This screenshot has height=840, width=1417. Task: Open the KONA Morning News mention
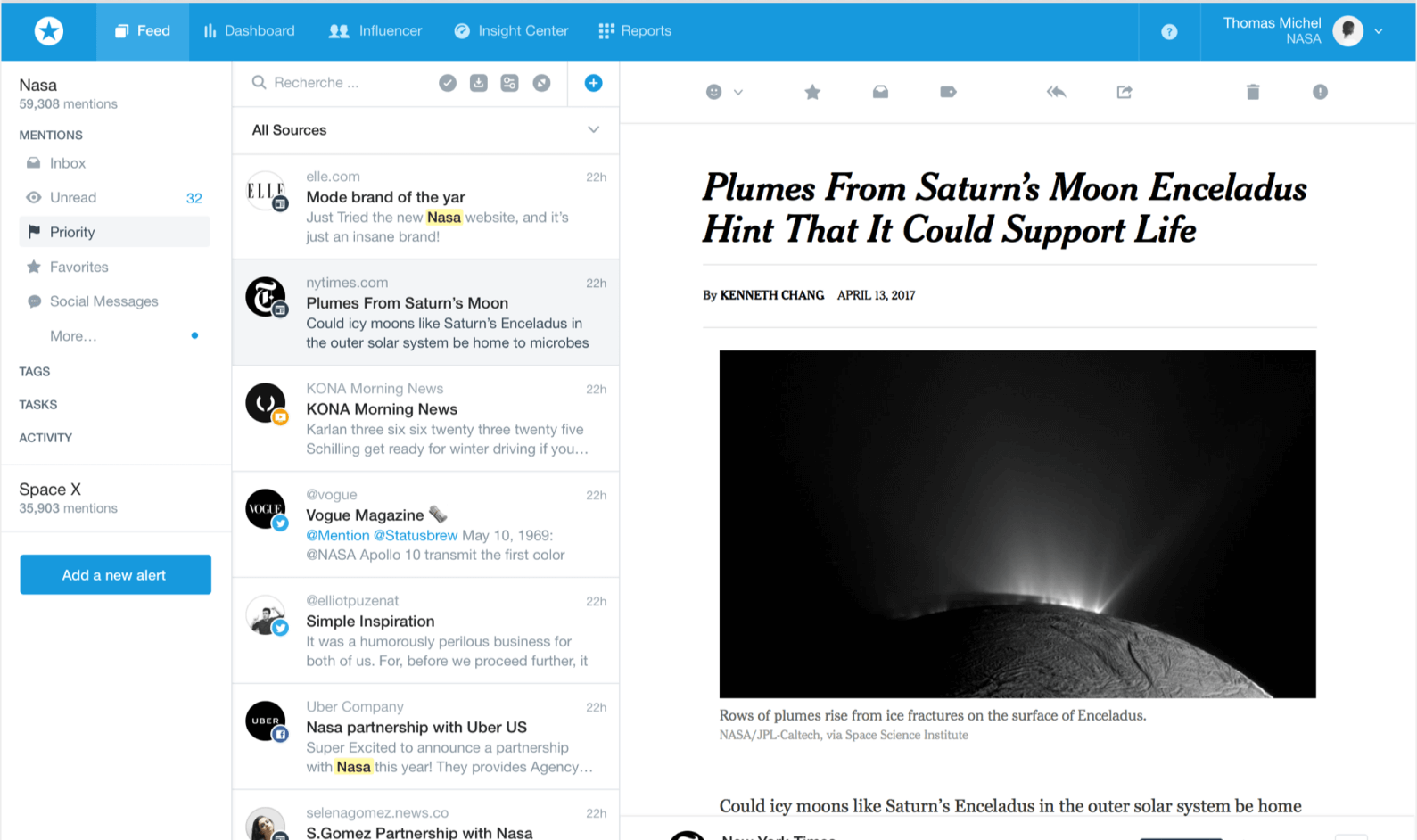point(426,419)
